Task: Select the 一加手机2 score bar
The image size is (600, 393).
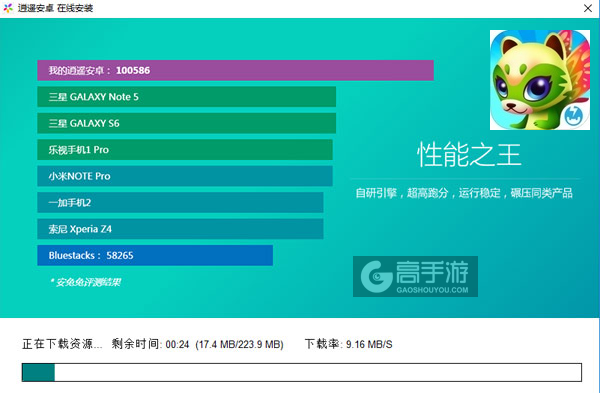Action: [x=180, y=202]
